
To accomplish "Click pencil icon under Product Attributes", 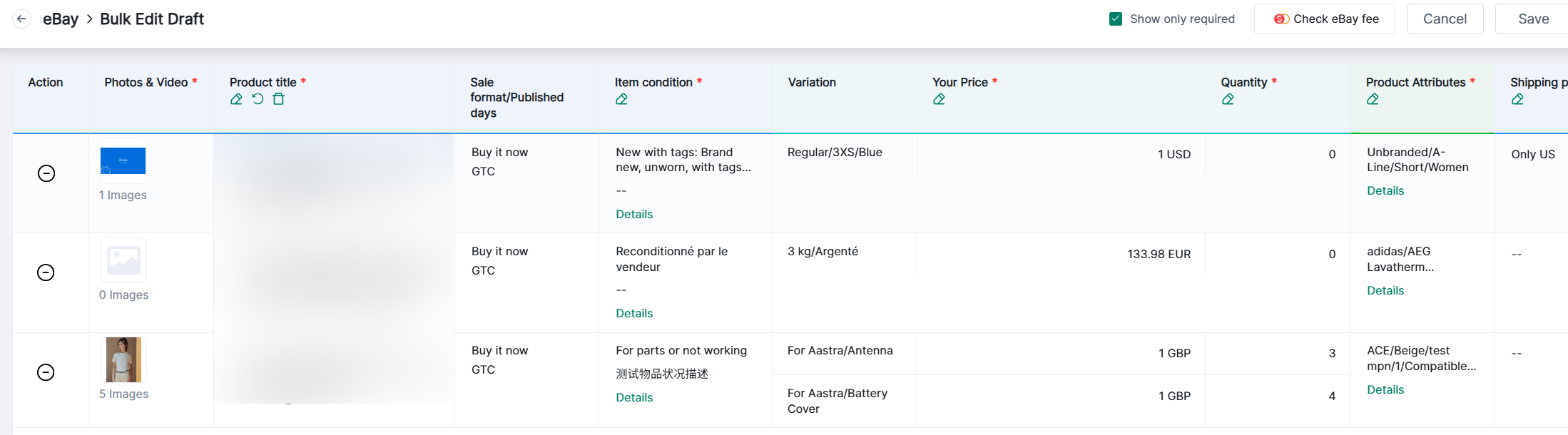I will 1373,99.
